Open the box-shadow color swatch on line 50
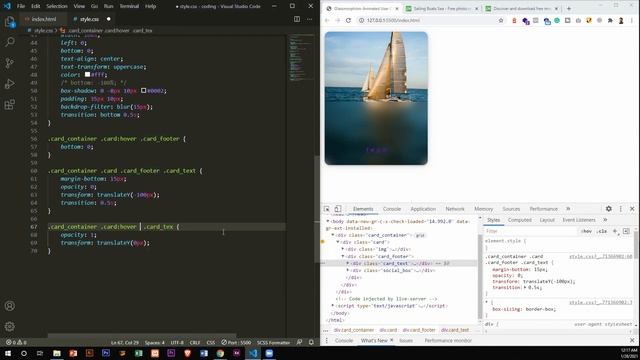This screenshot has width=640, height=360. (x=144, y=91)
